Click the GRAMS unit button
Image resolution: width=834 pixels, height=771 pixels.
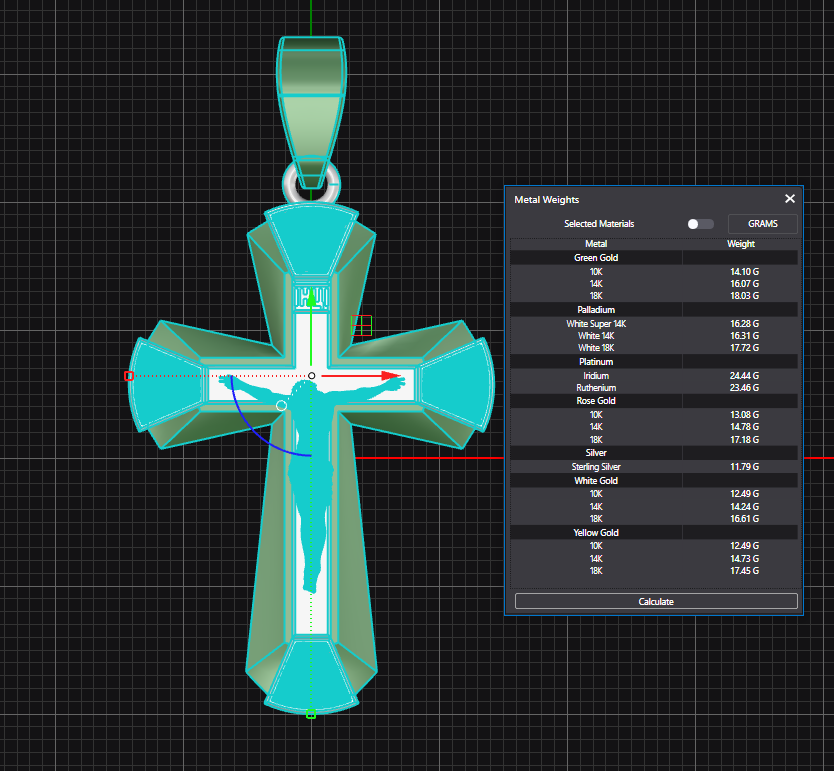point(762,224)
